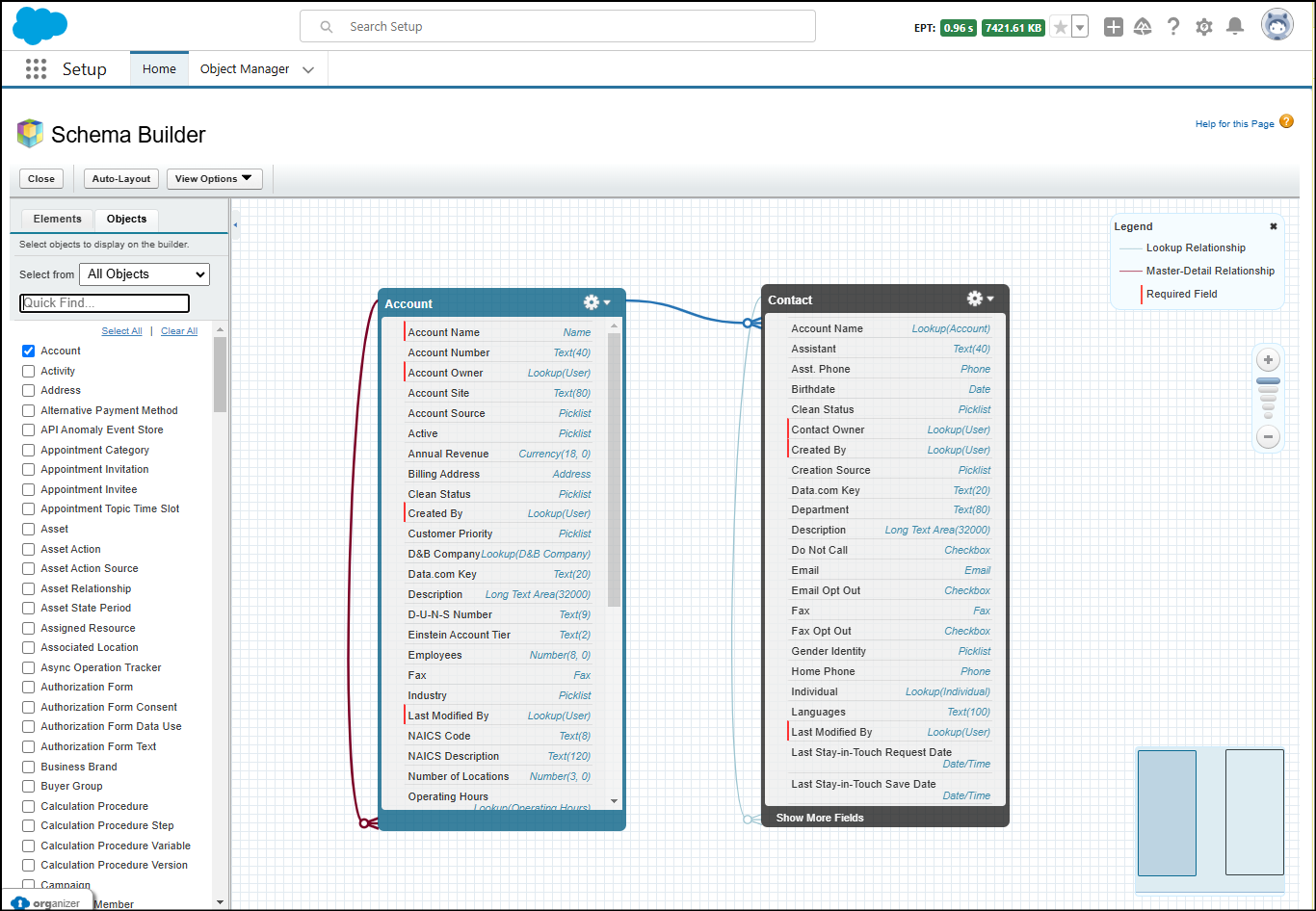Check the Appointment Category checkbox

point(29,450)
